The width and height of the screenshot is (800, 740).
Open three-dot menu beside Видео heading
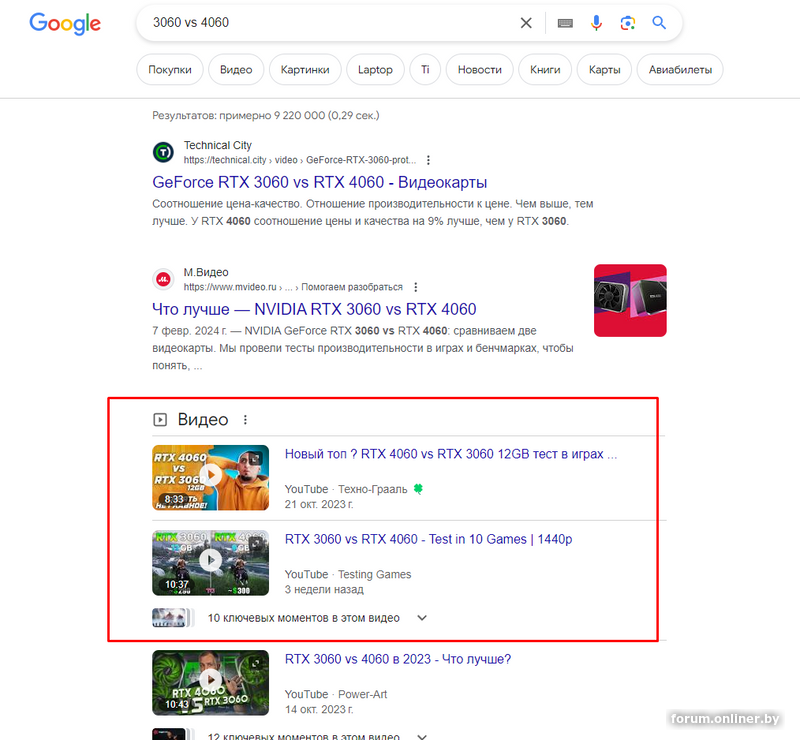coord(245,420)
